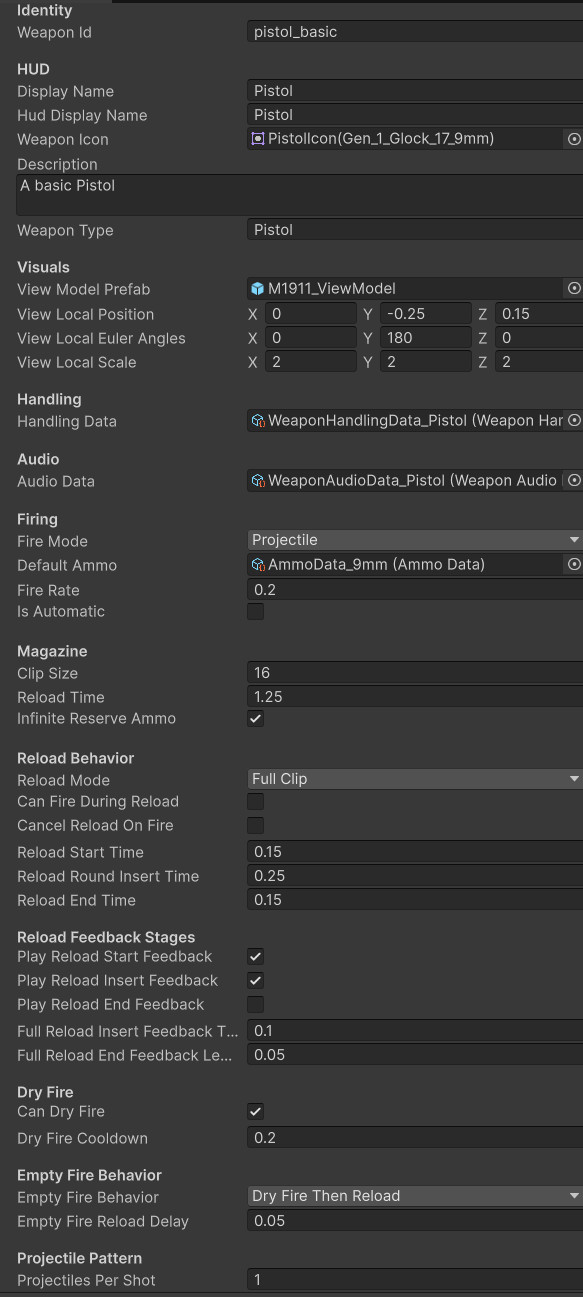Screen dimensions: 583x1297
Task: Open the Fire Mode dropdown
Action: click(x=415, y=540)
